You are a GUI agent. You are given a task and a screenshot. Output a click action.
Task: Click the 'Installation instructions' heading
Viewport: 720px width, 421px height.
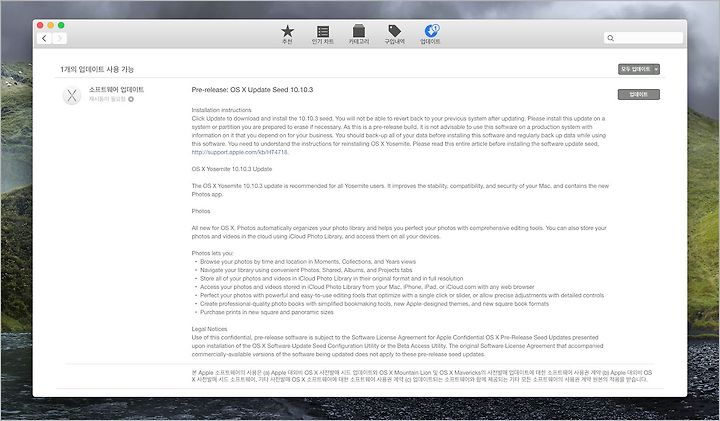click(x=221, y=110)
